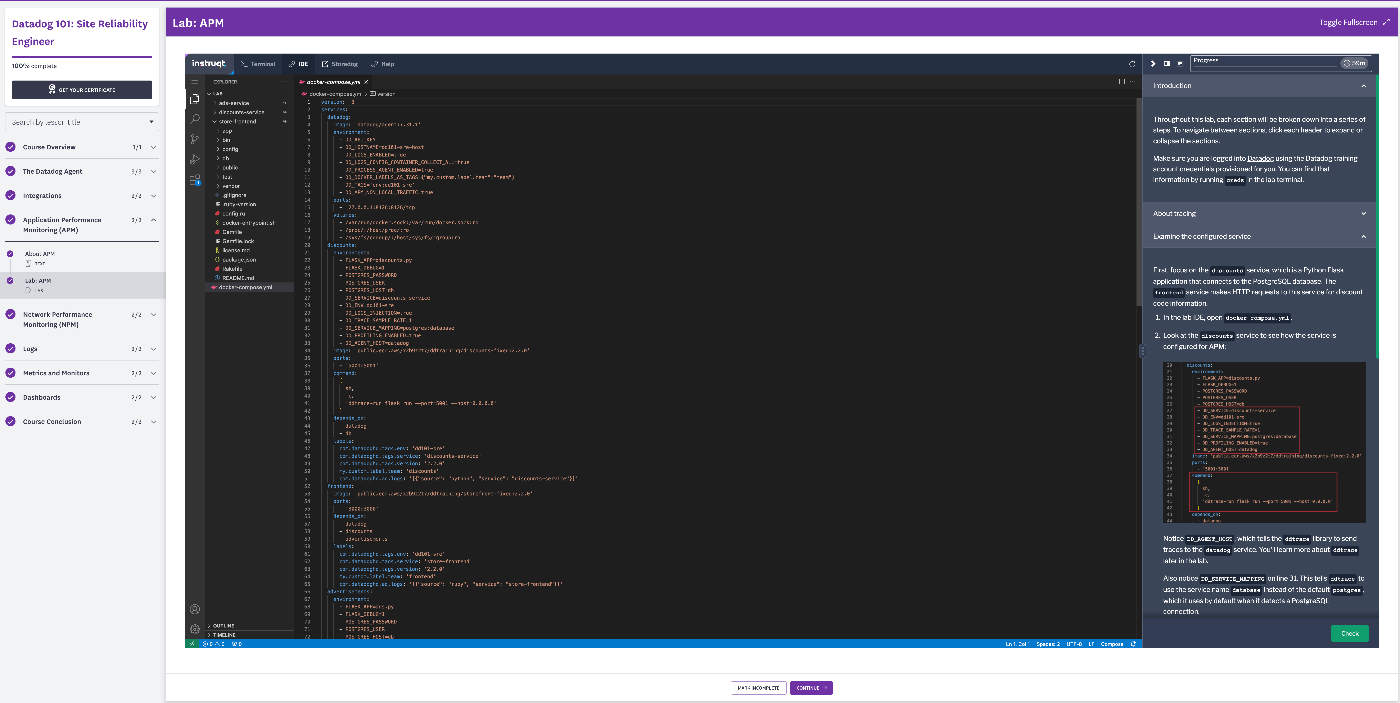1400x703 pixels.
Task: Click the notification bell in status bar
Action: pos(1132,643)
